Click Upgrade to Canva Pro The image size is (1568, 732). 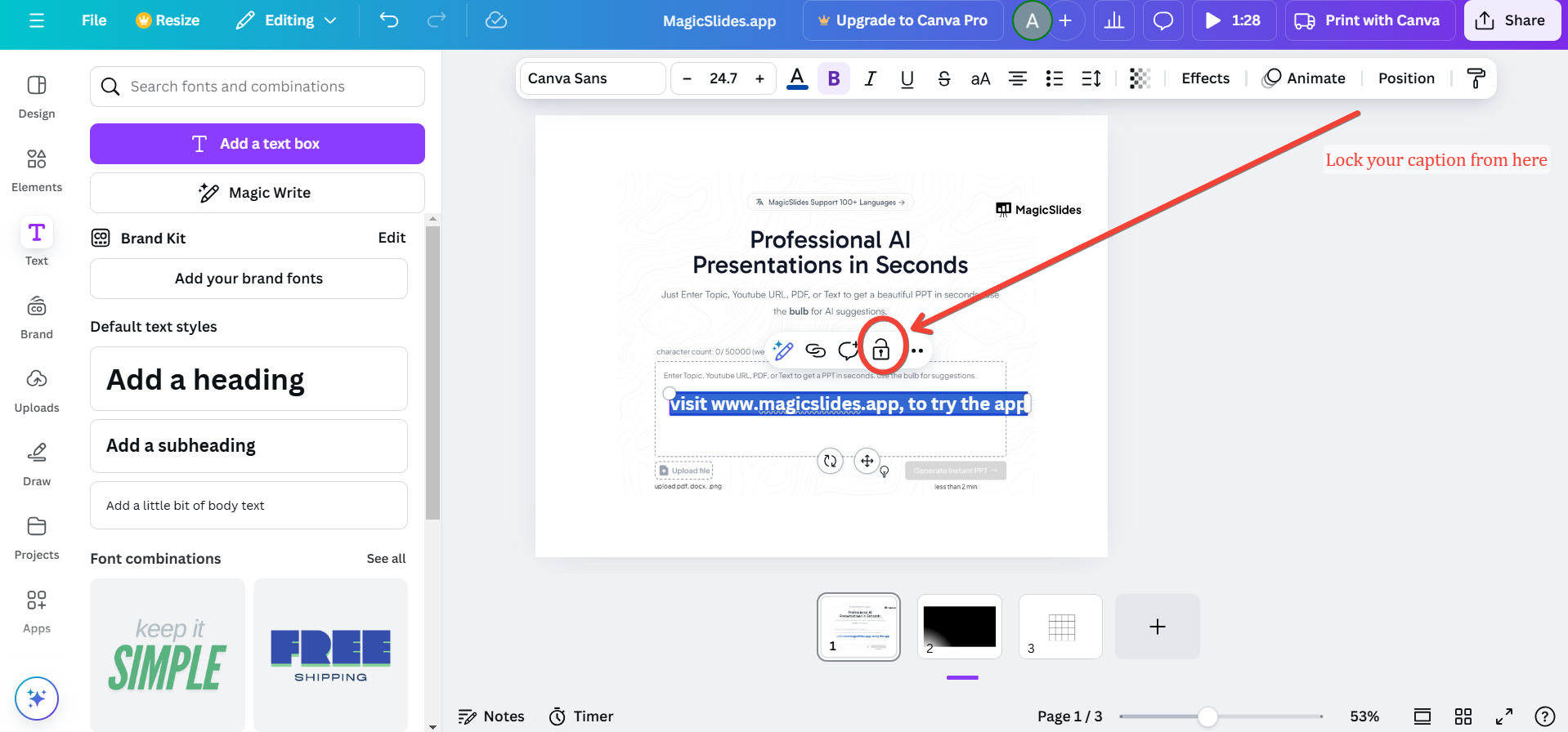[x=903, y=20]
